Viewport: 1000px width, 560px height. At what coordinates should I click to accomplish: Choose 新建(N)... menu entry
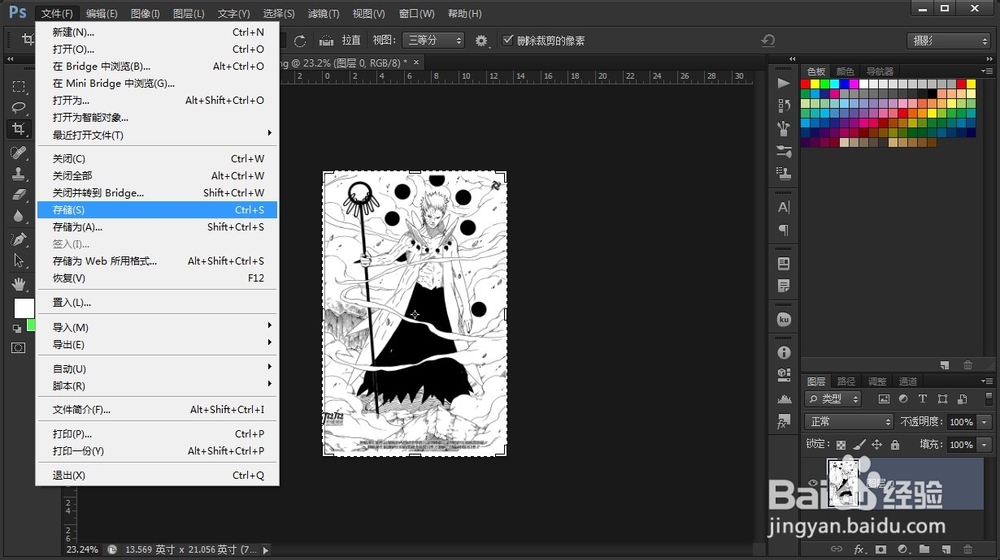click(x=157, y=32)
